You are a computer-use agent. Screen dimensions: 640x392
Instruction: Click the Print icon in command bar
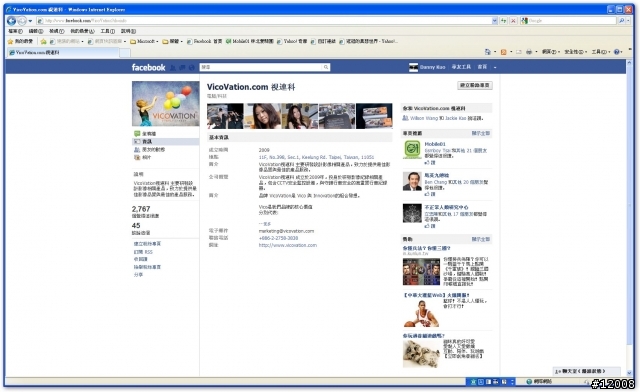[x=529, y=52]
